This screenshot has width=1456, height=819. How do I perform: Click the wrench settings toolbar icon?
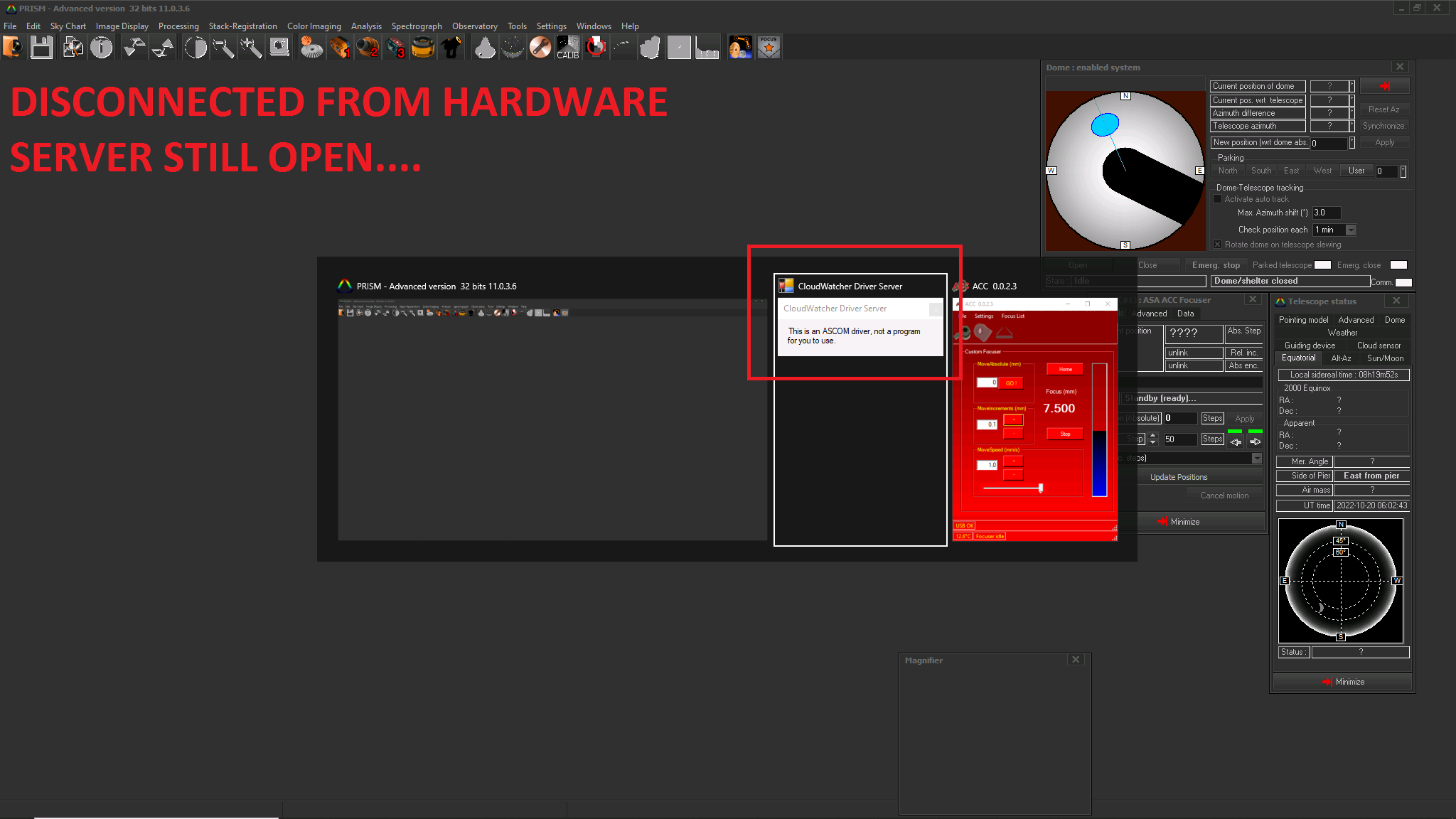[540, 48]
